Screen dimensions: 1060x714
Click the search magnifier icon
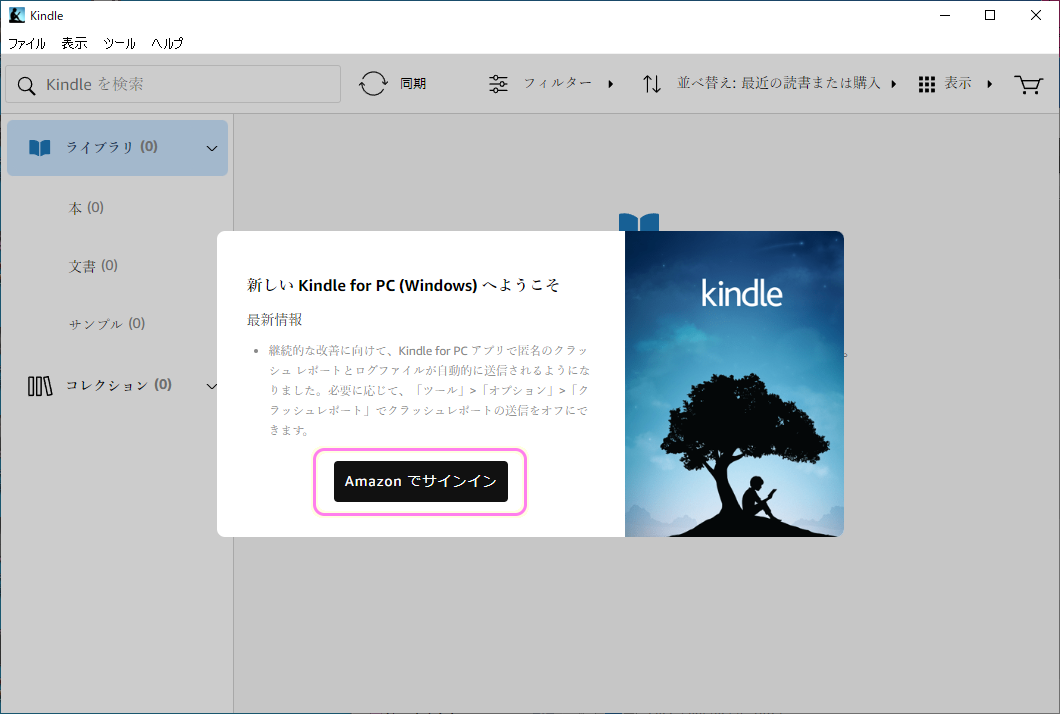pyautogui.click(x=26, y=84)
